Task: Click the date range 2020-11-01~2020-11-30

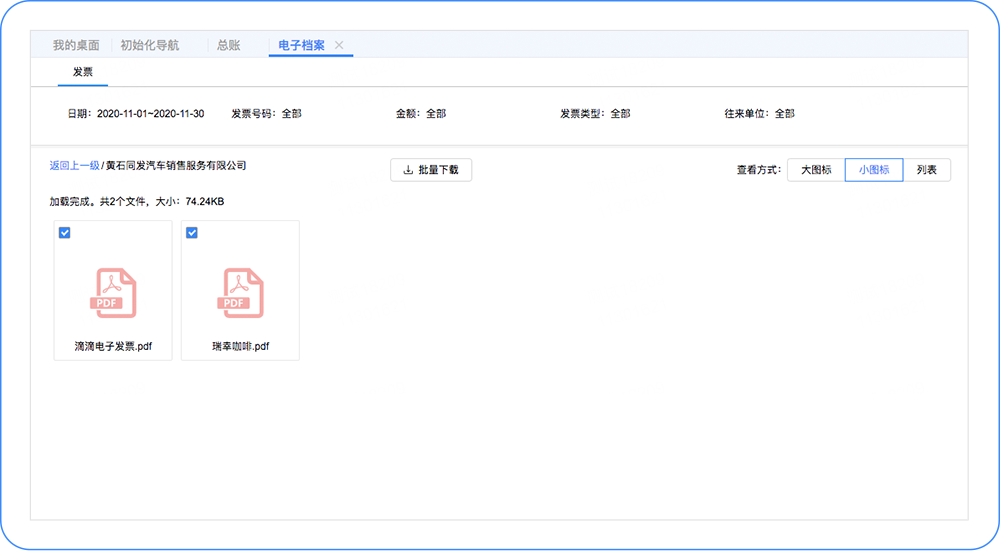Action: click(x=151, y=114)
